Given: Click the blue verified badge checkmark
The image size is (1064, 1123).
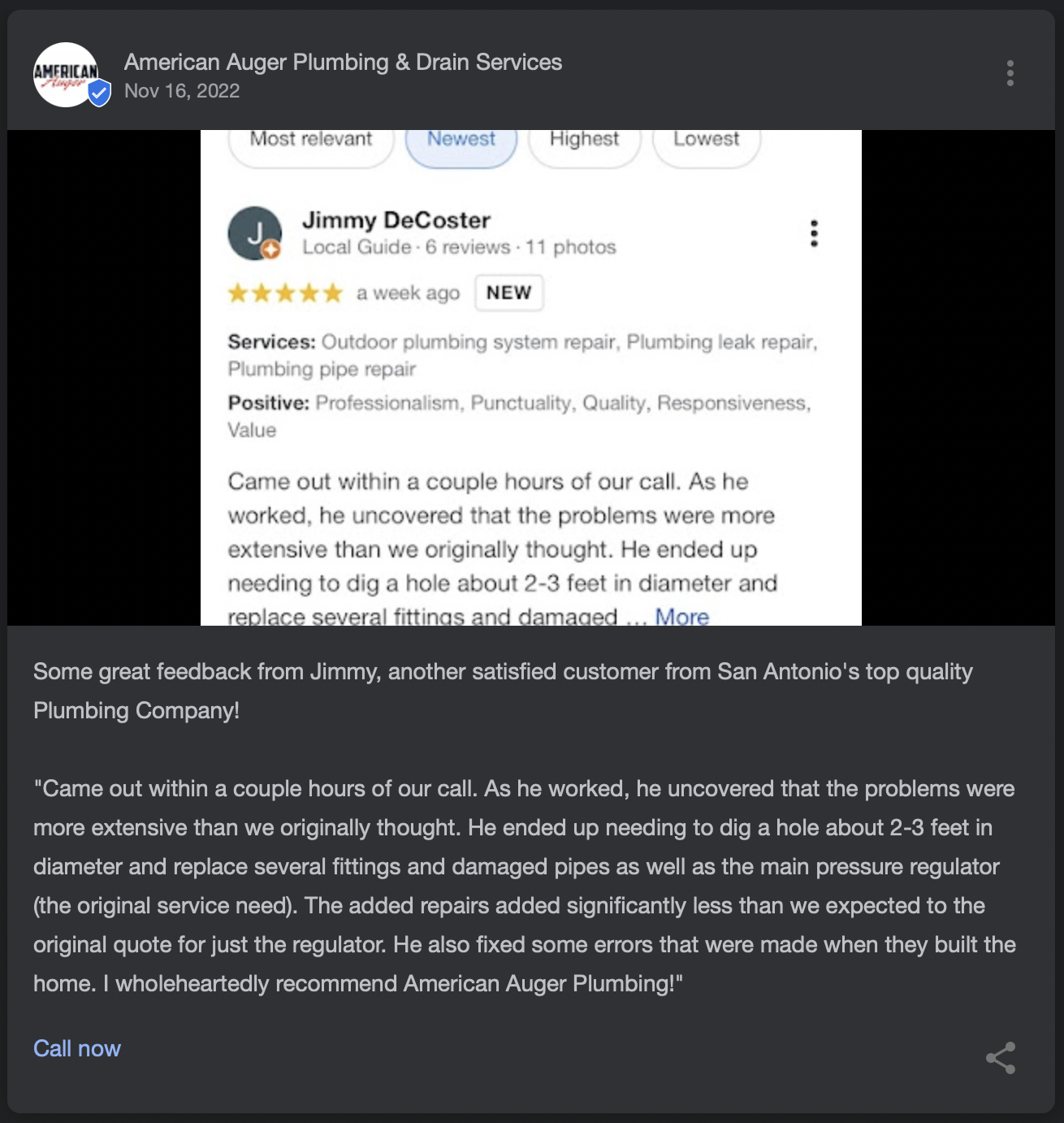Looking at the screenshot, I should (99, 93).
